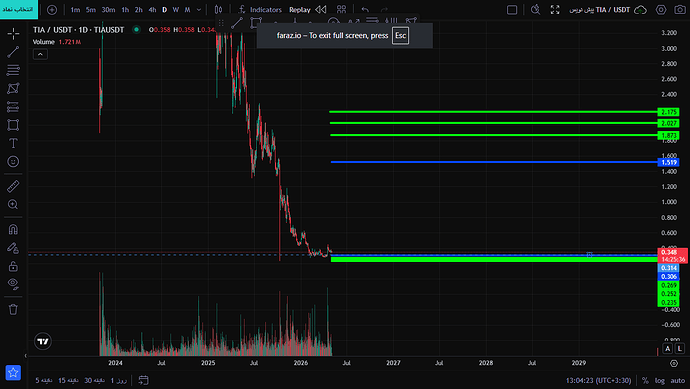690x389 pixels.
Task: Open the Indicators dialog
Action: click(261, 10)
